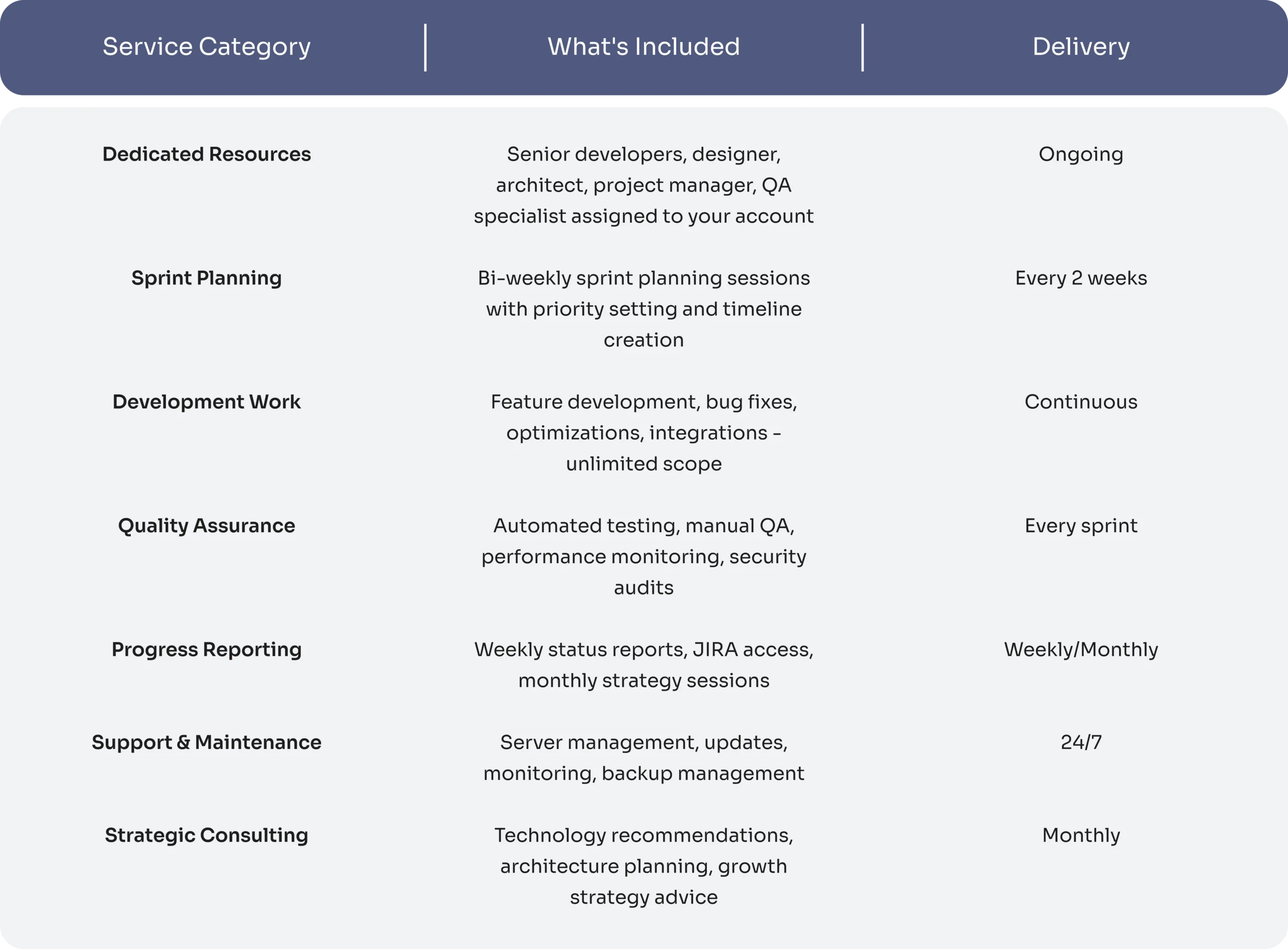Select the Sprint Planning row label

[x=206, y=278]
